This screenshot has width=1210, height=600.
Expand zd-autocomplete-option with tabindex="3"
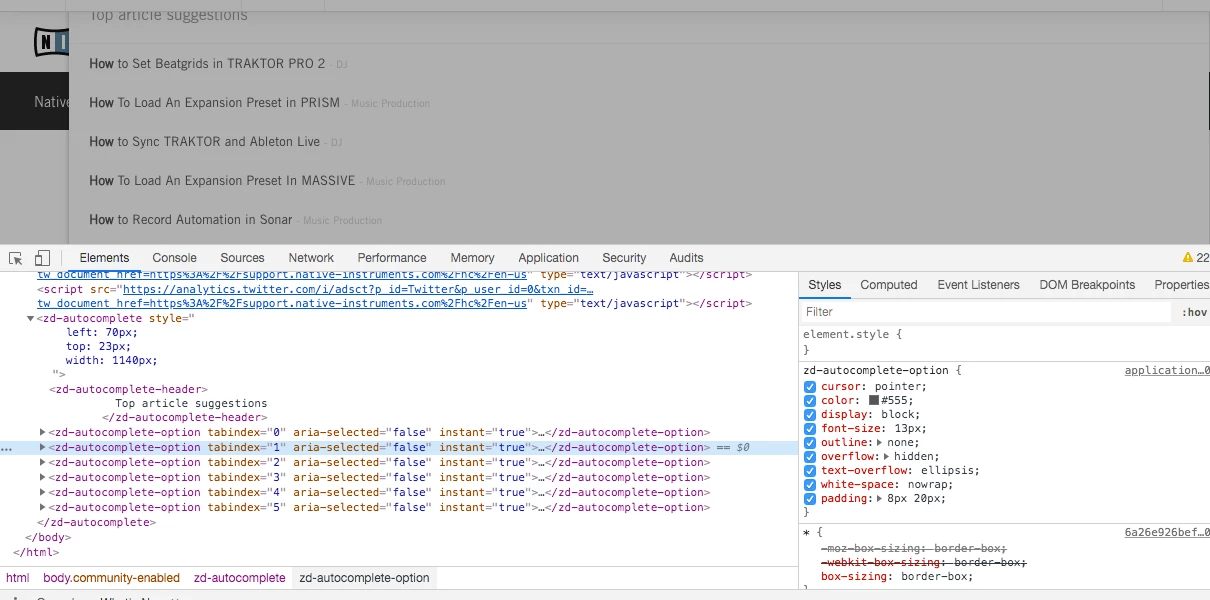[42, 477]
